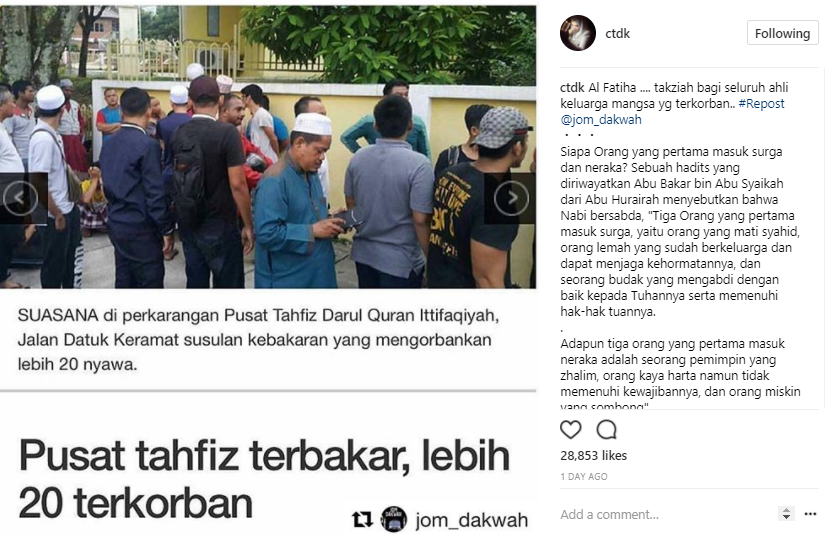
Task: Visit the @jom_dakwah mention link
Action: [601, 119]
